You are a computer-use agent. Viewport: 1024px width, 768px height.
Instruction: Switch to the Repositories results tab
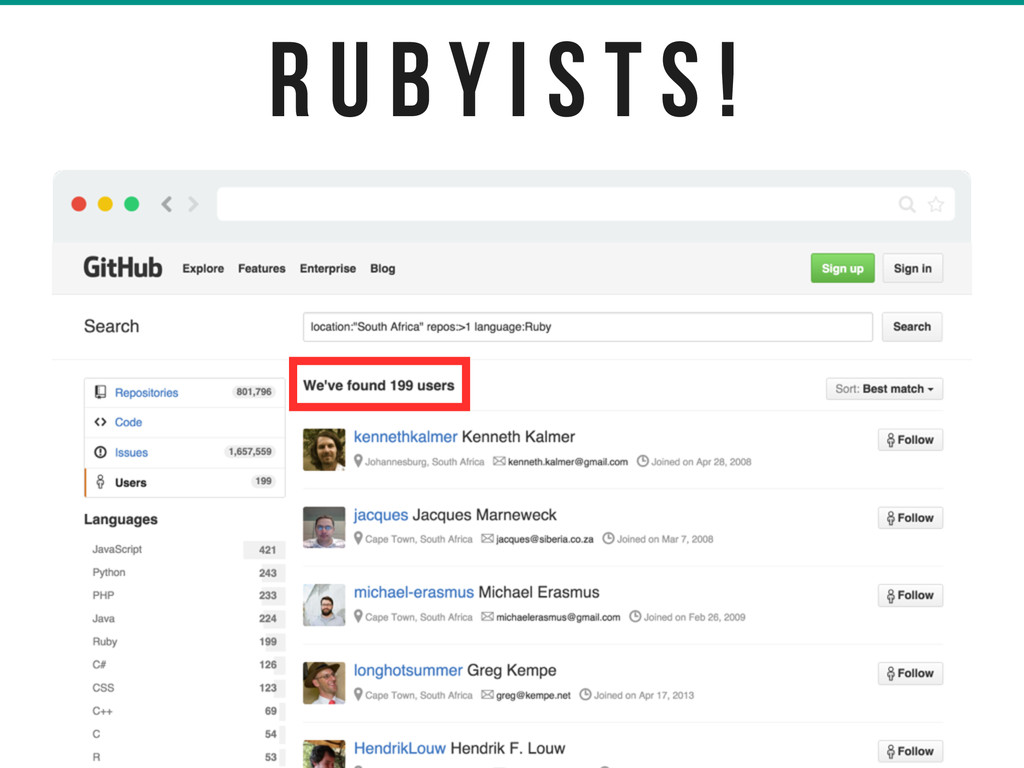click(185, 392)
